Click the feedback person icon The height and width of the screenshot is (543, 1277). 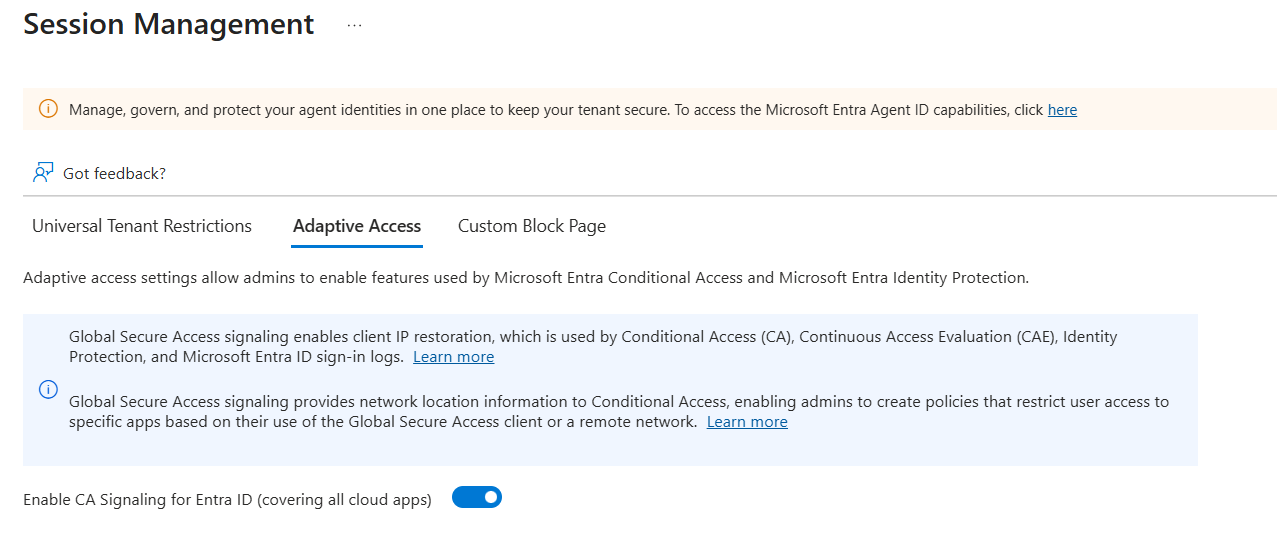coord(43,173)
